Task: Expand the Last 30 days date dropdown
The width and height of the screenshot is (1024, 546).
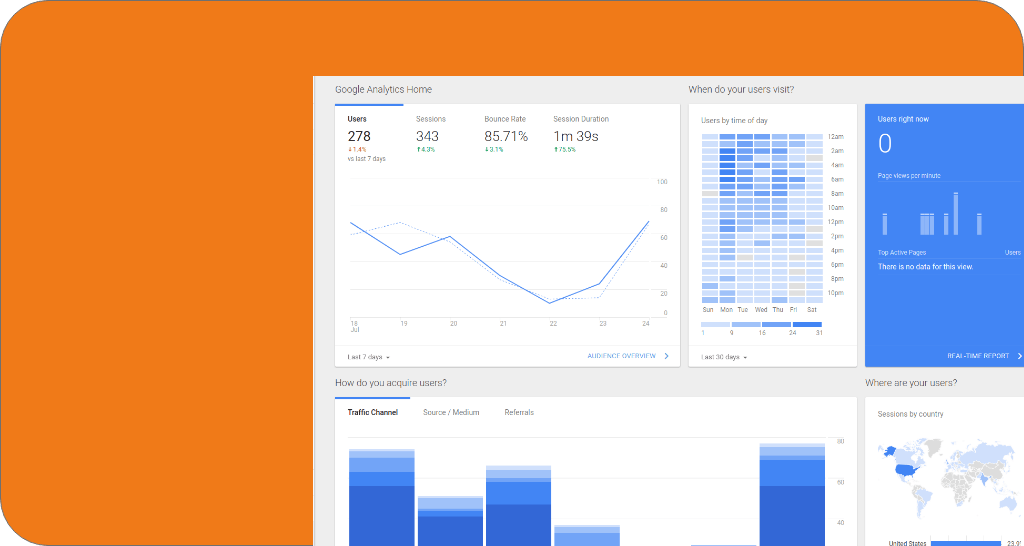Action: pos(723,357)
